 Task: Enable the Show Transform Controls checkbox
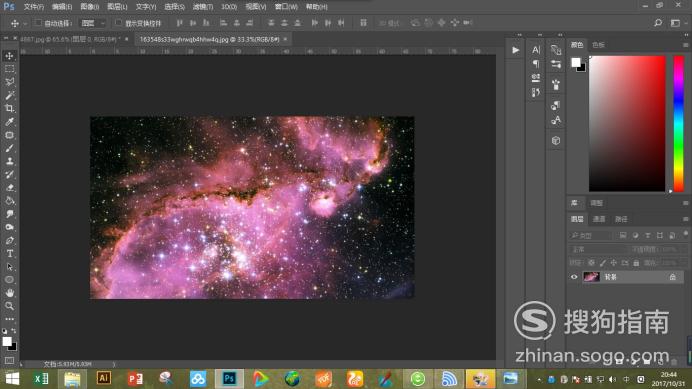118,23
